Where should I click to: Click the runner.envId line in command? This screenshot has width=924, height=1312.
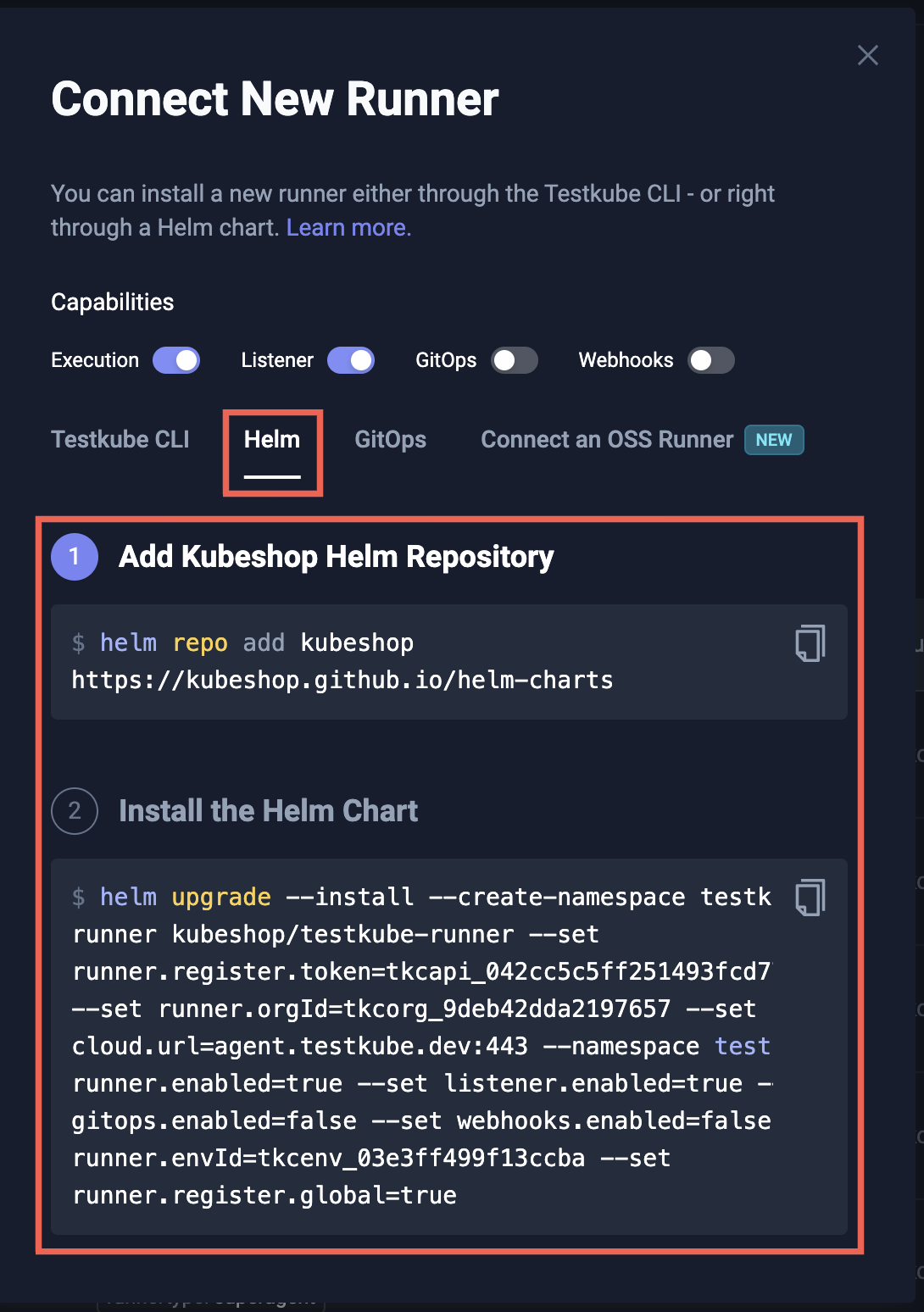click(x=371, y=1158)
